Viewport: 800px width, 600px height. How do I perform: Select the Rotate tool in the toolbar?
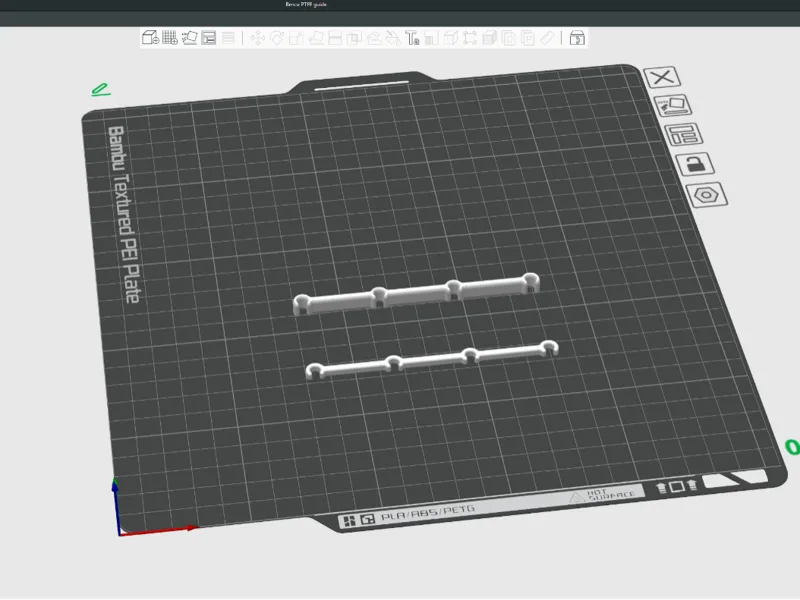point(277,38)
